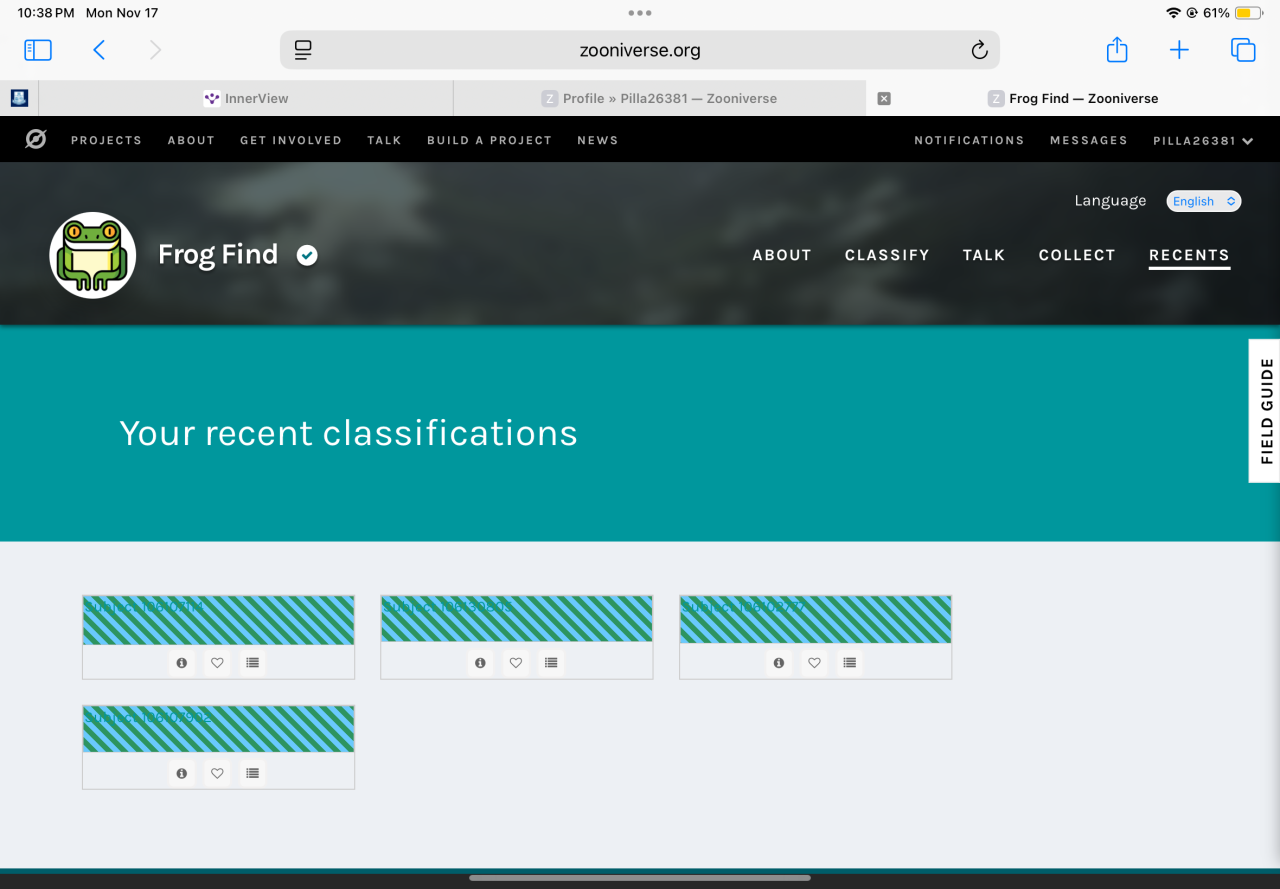Reload the zooniverse.org page
Screen dimensions: 1280x889
[979, 50]
